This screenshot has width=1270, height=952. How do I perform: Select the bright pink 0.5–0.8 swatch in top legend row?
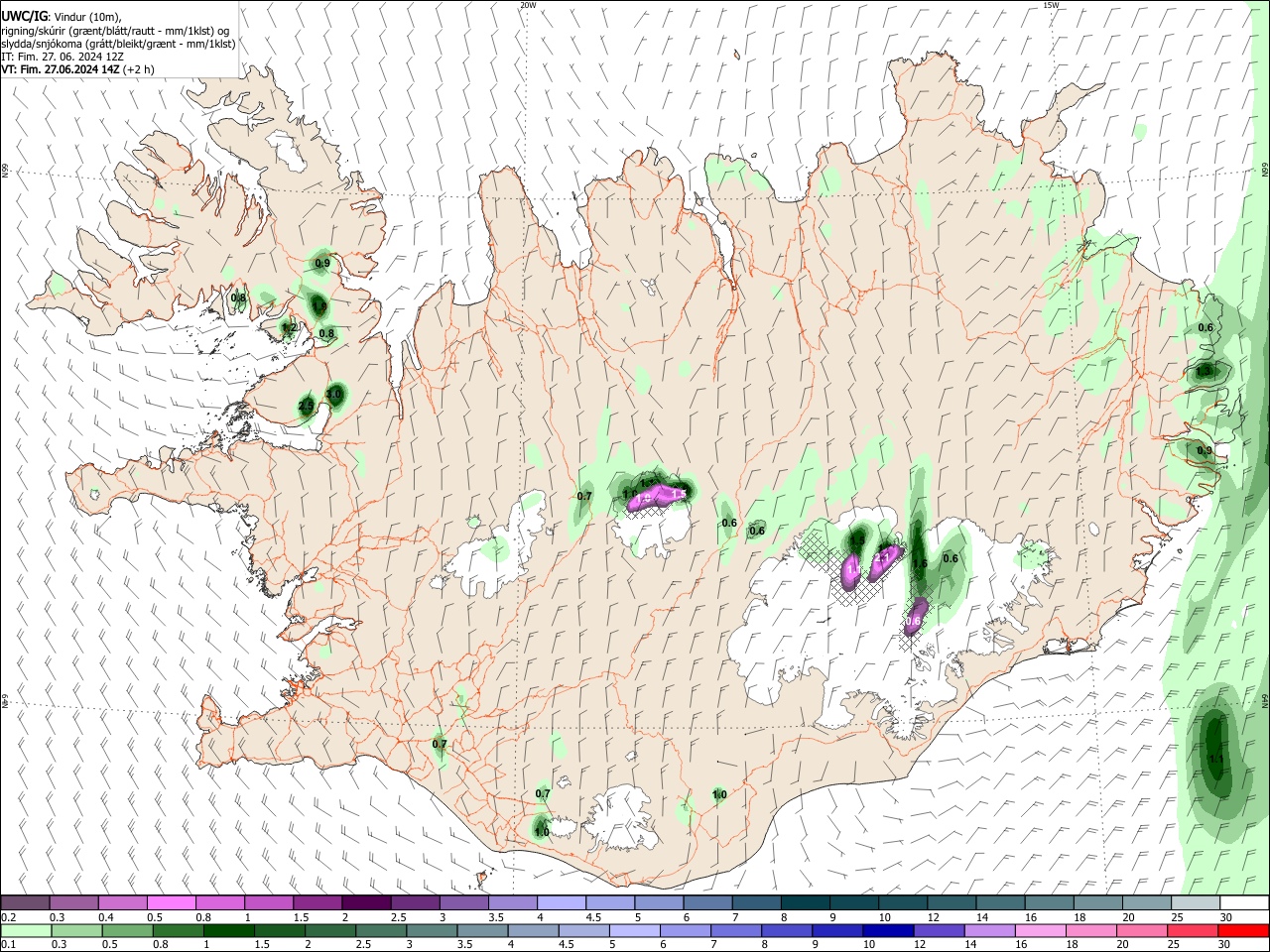171,903
